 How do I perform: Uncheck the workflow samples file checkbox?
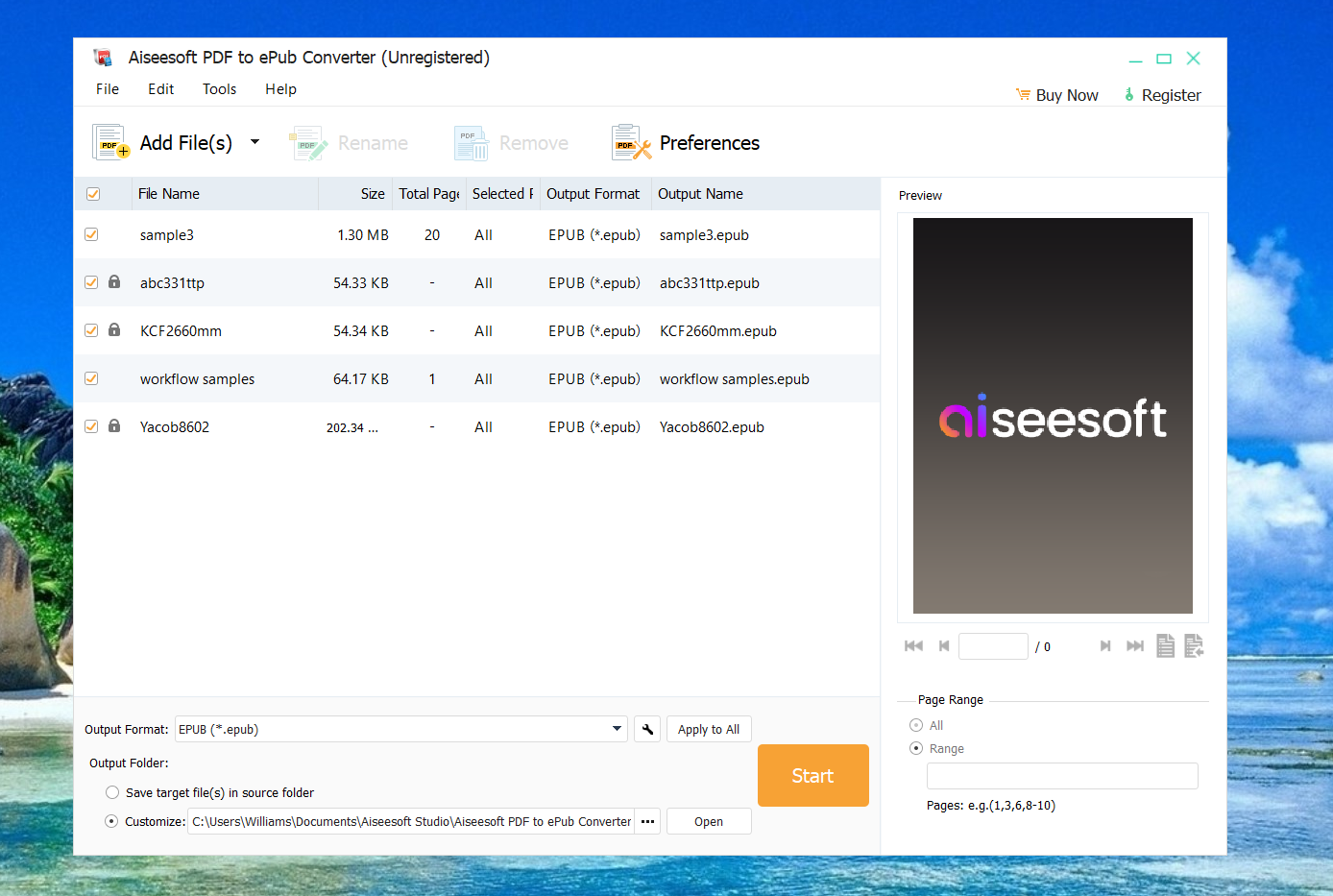(91, 378)
